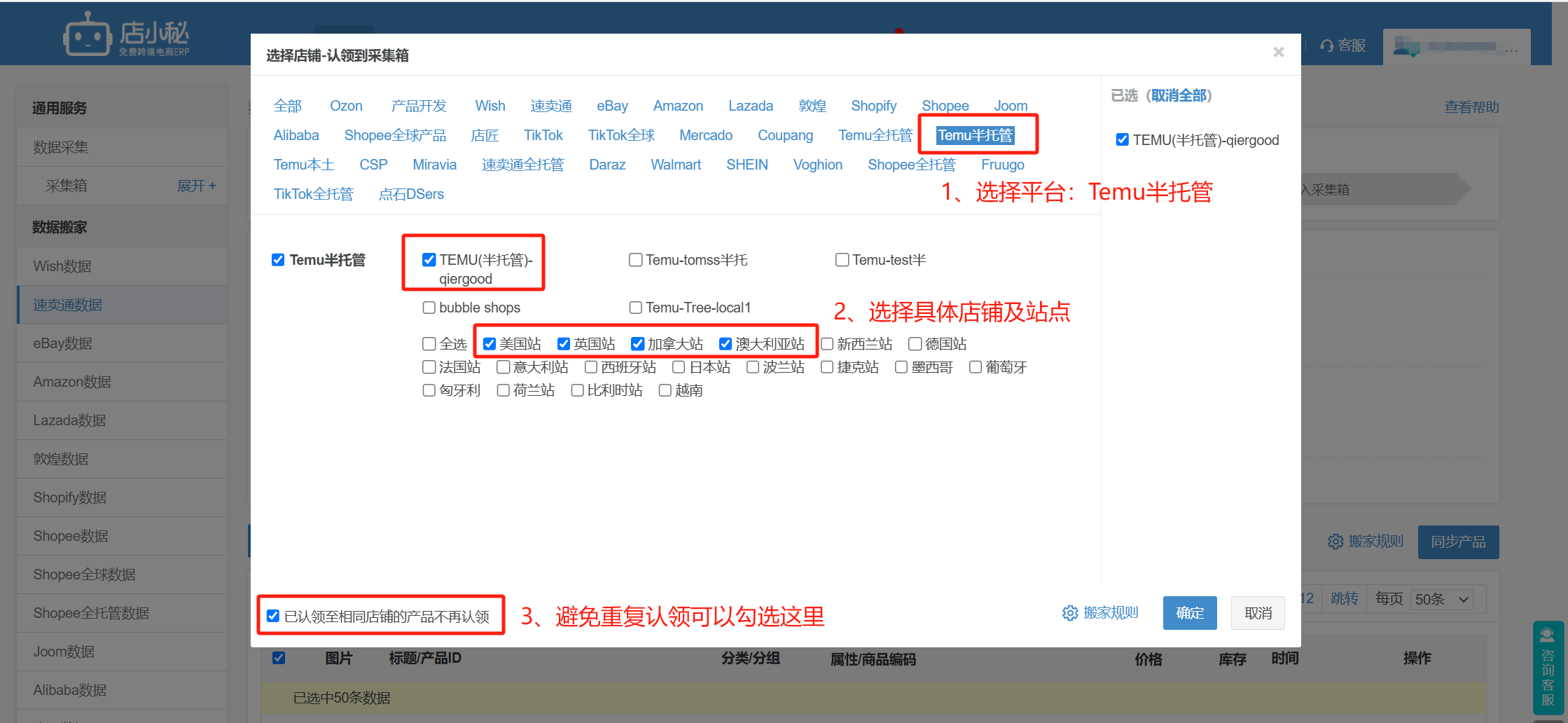Screen dimensions: 1568x723
Task: Check the Temu-tomss半托 store checkbox
Action: tap(635, 260)
